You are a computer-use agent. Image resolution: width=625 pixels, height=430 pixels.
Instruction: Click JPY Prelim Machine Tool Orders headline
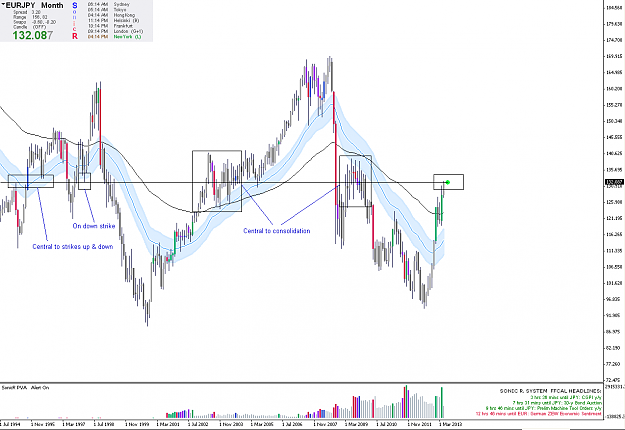[544, 408]
